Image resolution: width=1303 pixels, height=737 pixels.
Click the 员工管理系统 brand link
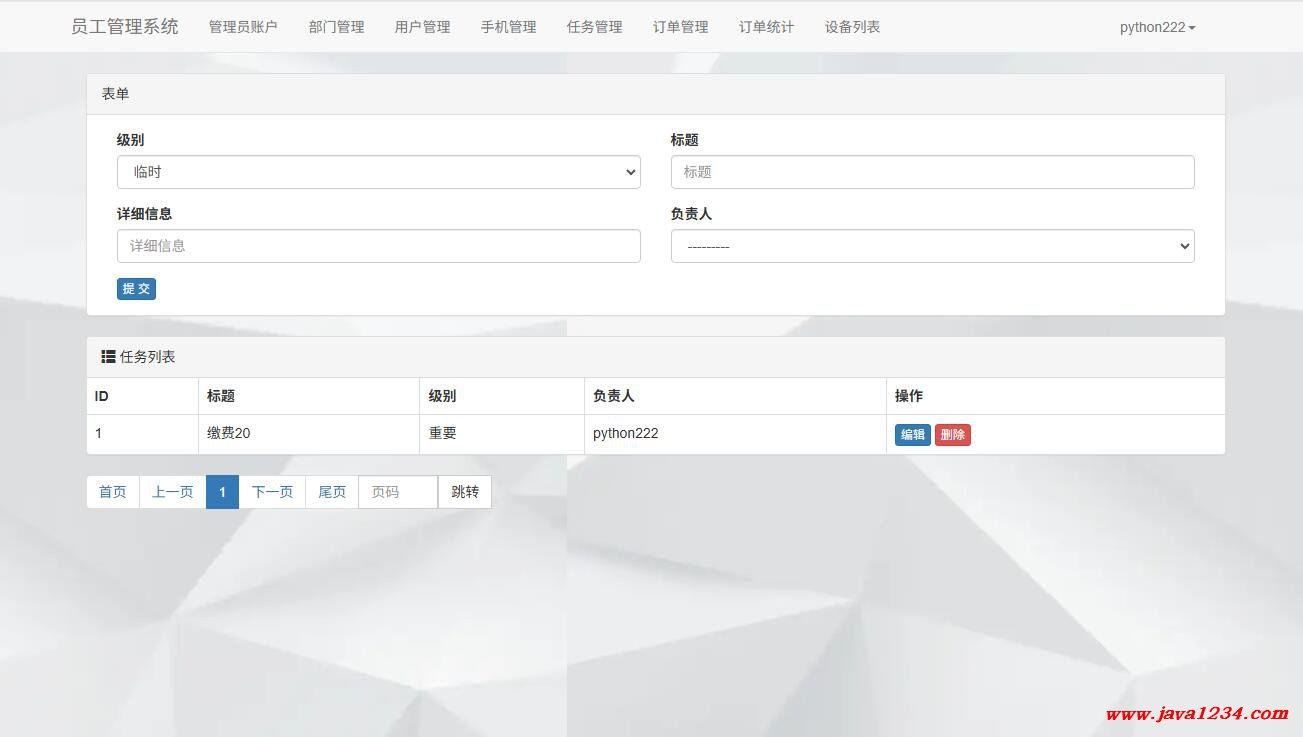click(x=125, y=27)
